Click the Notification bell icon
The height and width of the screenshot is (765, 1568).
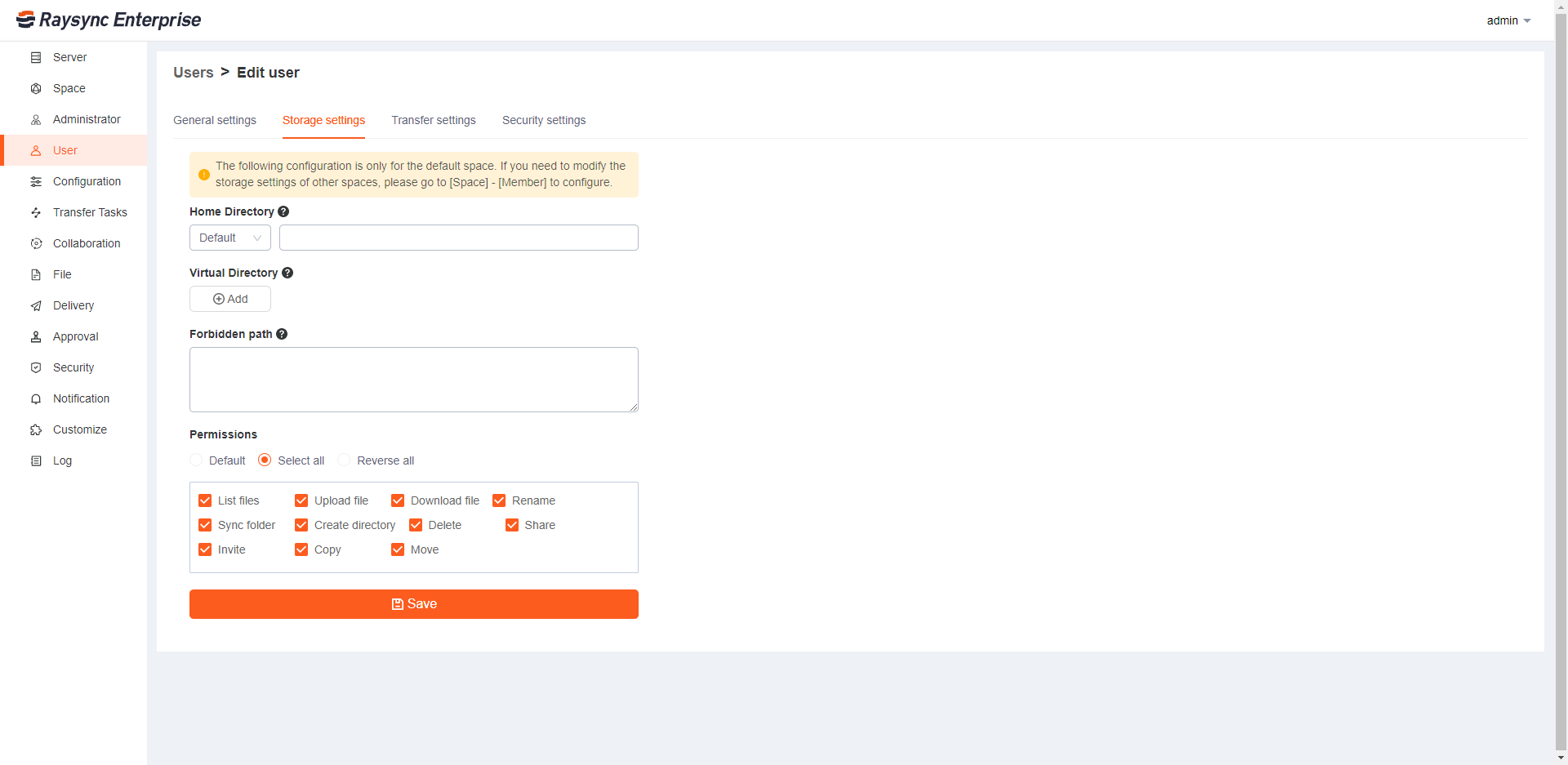[x=36, y=398]
